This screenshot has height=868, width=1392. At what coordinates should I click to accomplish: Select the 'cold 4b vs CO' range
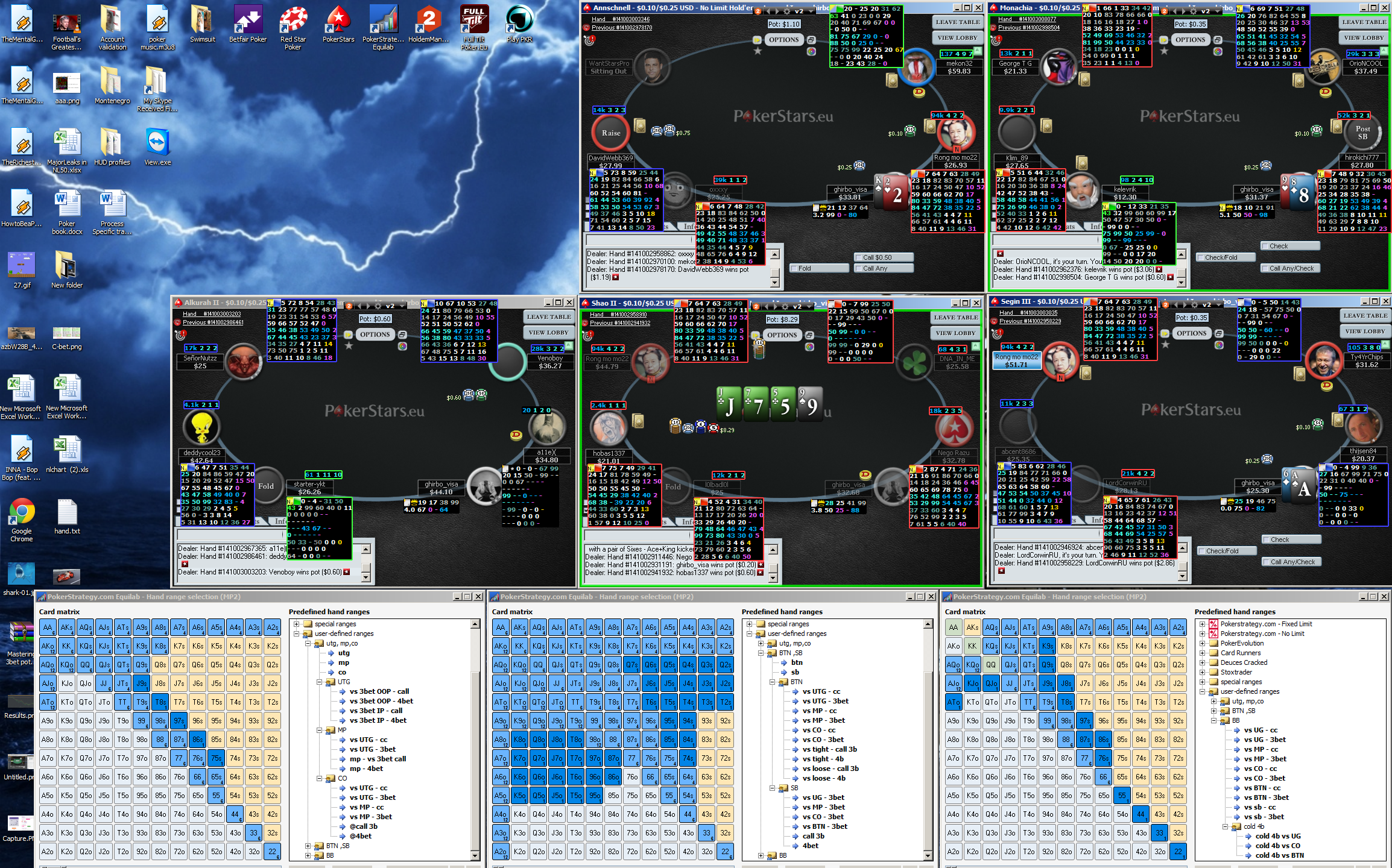pos(1278,846)
